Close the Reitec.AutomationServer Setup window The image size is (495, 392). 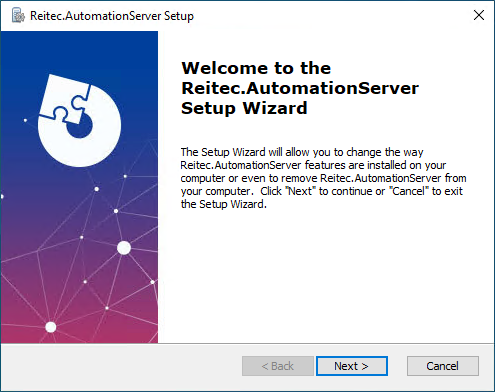pyautogui.click(x=479, y=15)
